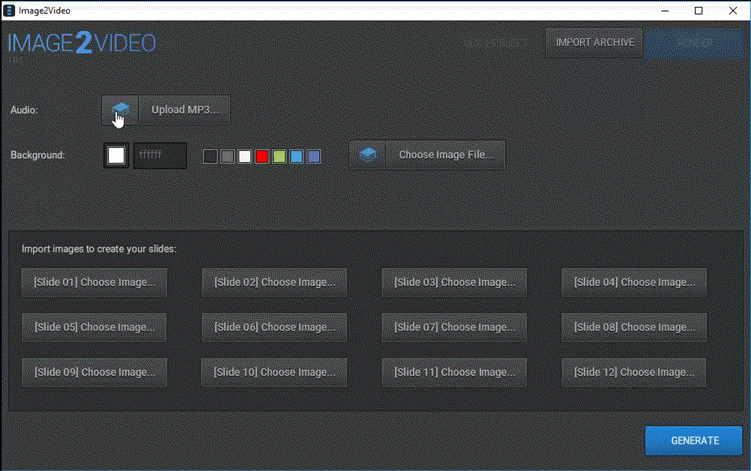Choose image for Slide 11
Screen dimensions: 751x471
[455, 372]
